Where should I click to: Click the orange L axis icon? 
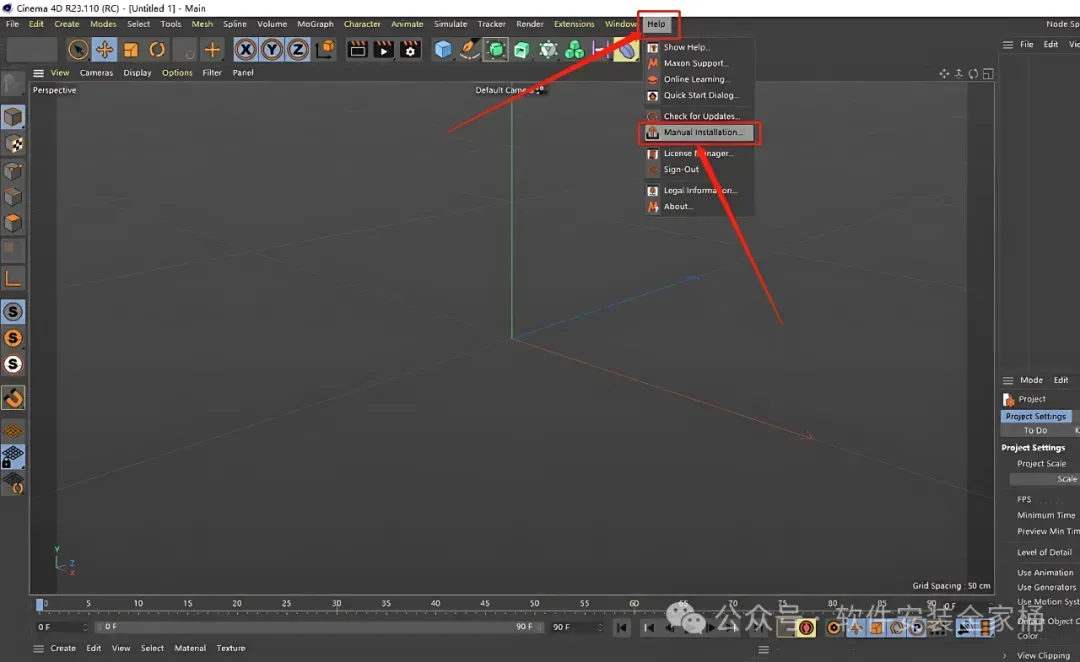click(13, 278)
